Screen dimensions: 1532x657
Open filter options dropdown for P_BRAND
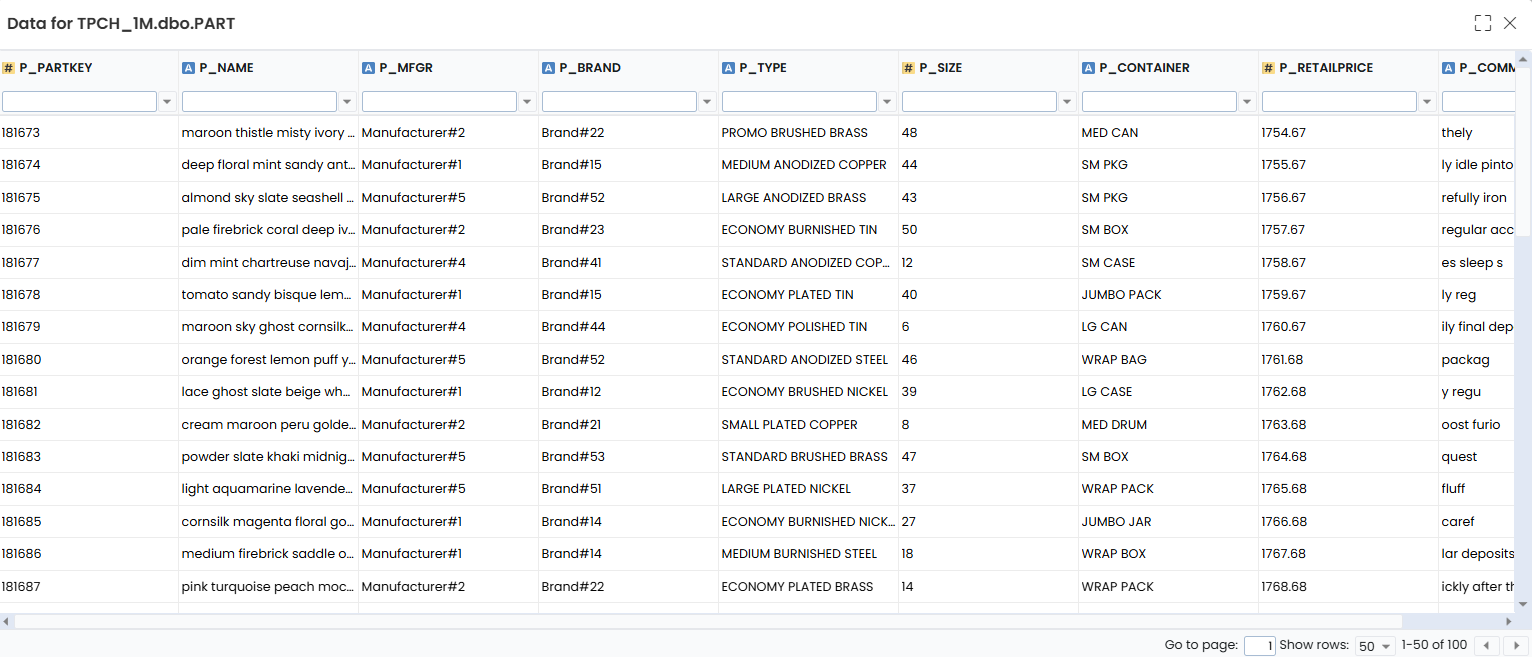pos(707,102)
